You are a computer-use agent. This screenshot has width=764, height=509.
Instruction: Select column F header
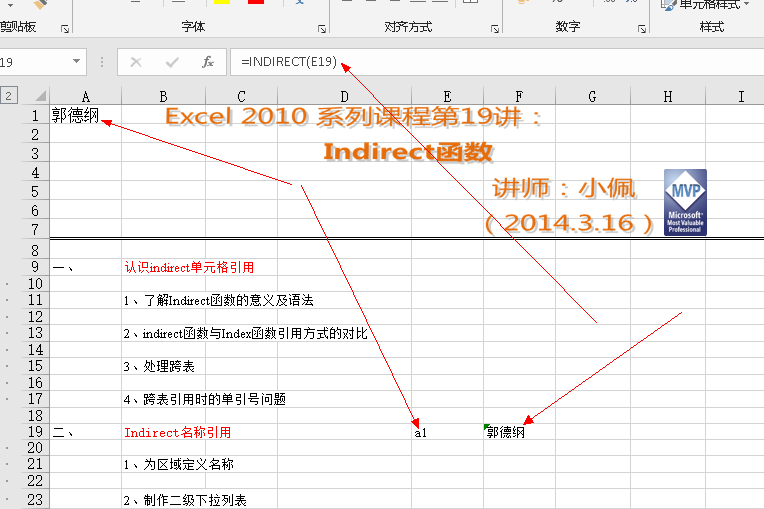519,96
